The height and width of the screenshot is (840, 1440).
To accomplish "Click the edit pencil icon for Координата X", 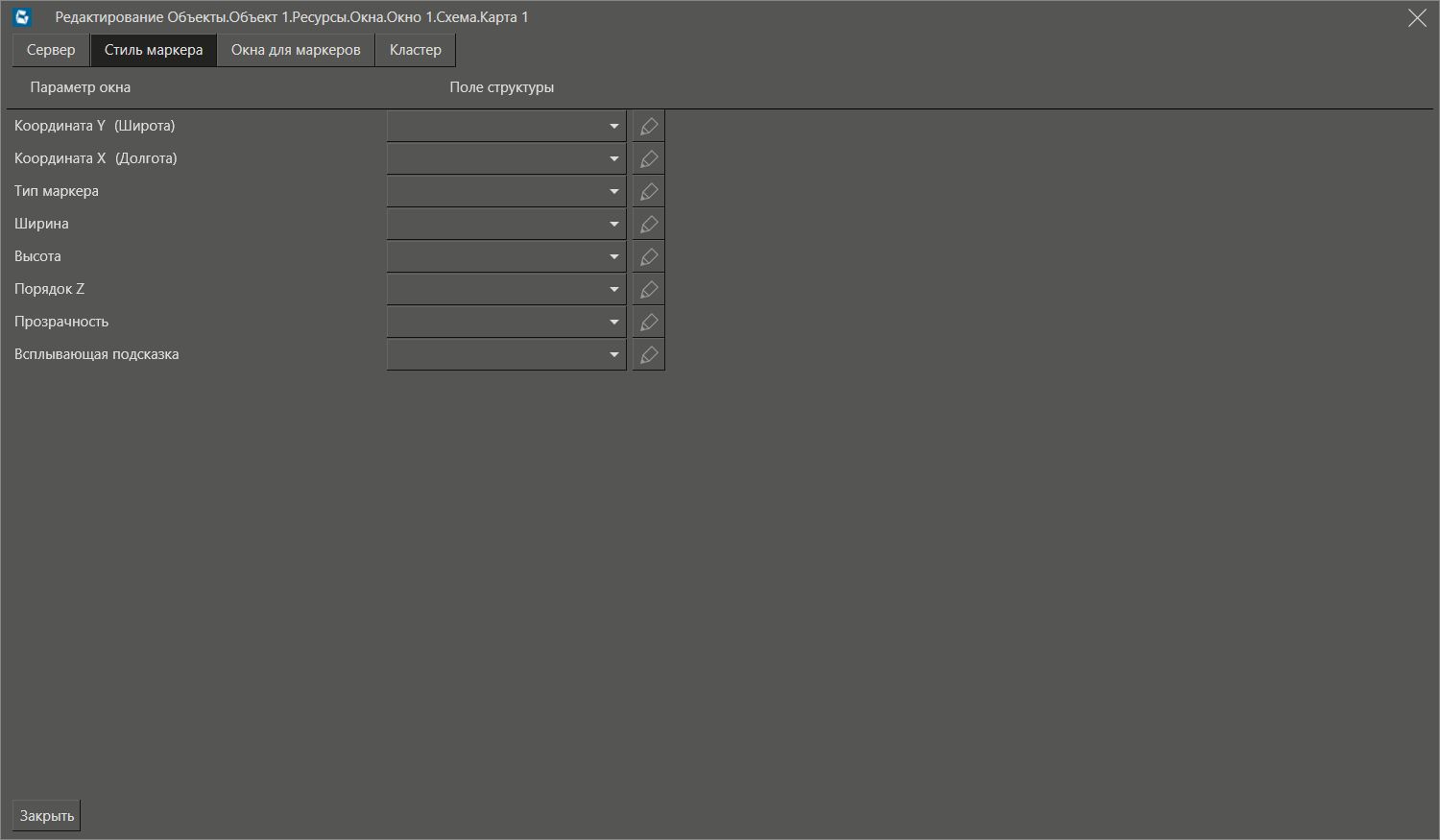I will click(649, 159).
